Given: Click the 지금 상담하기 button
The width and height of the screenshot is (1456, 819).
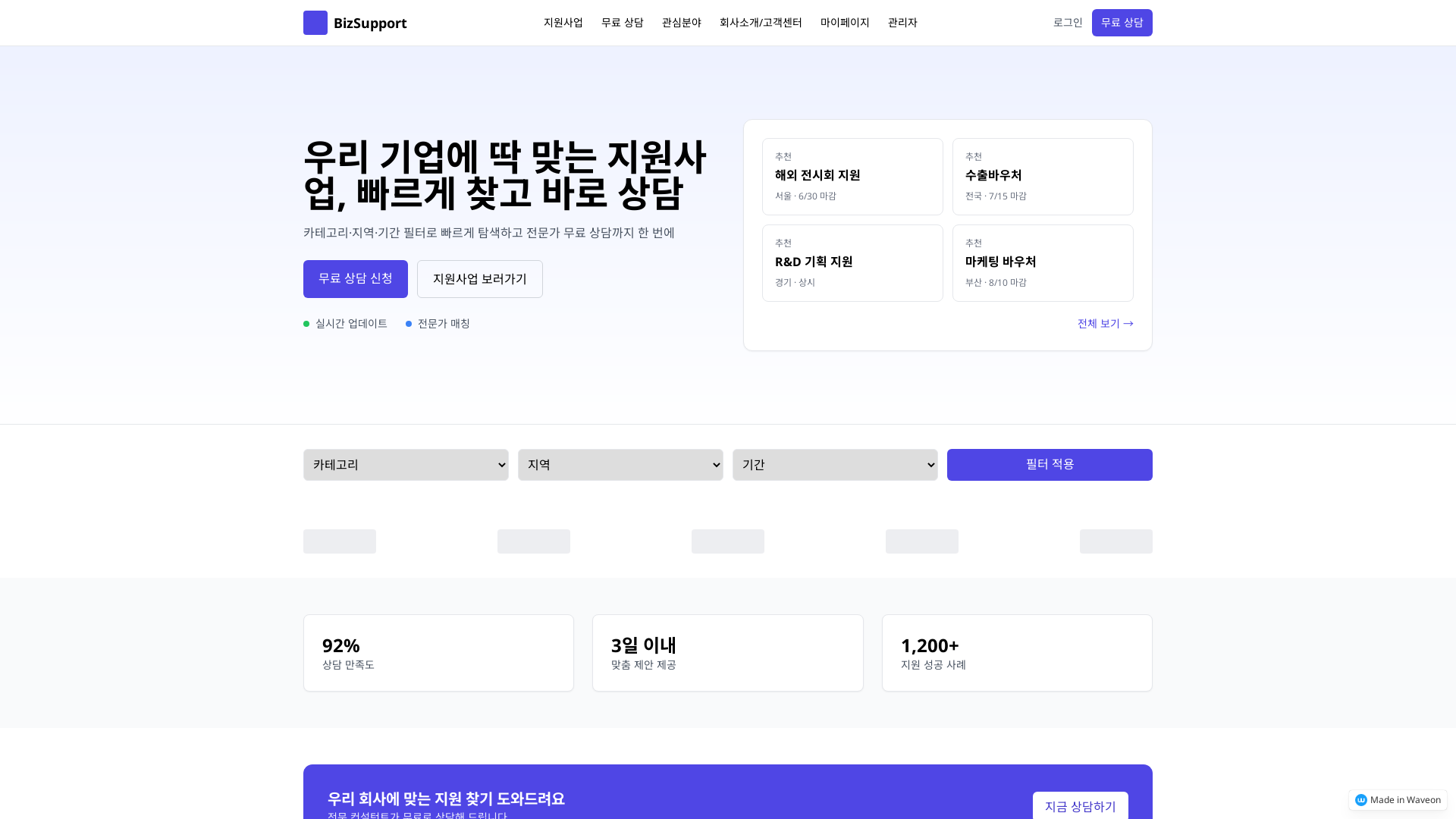Looking at the screenshot, I should point(1080,806).
